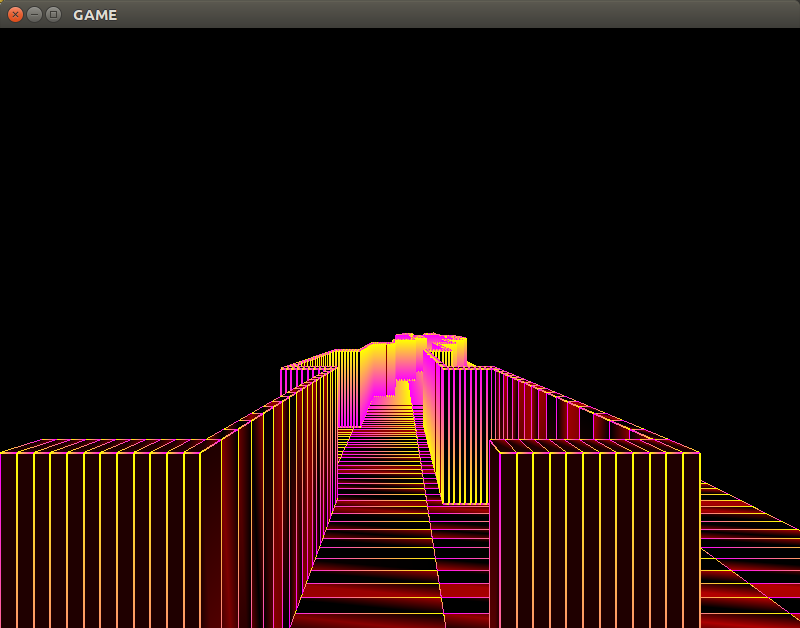
Task: Minimize the GAME window
Action: 34,14
